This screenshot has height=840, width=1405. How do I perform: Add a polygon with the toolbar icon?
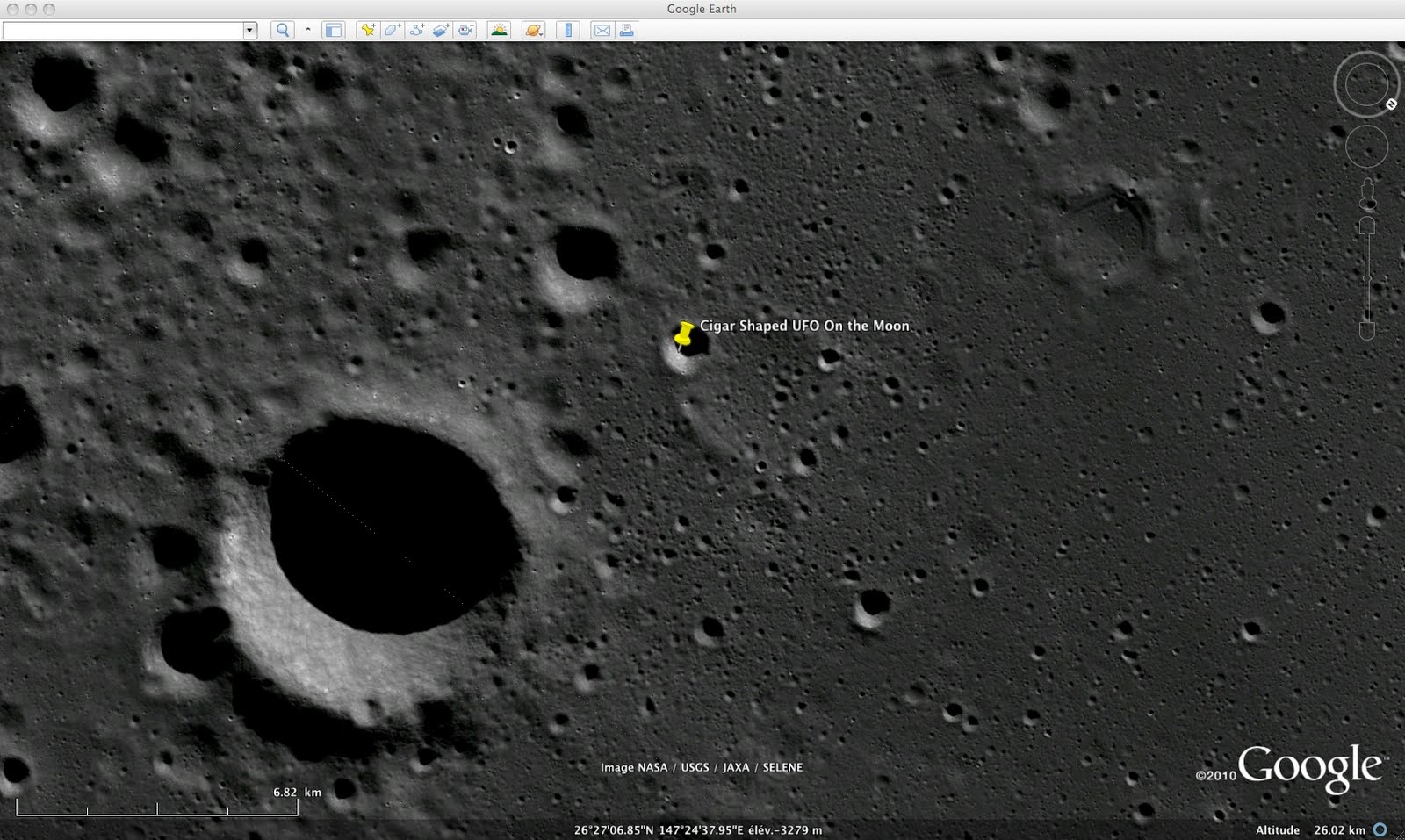393,30
